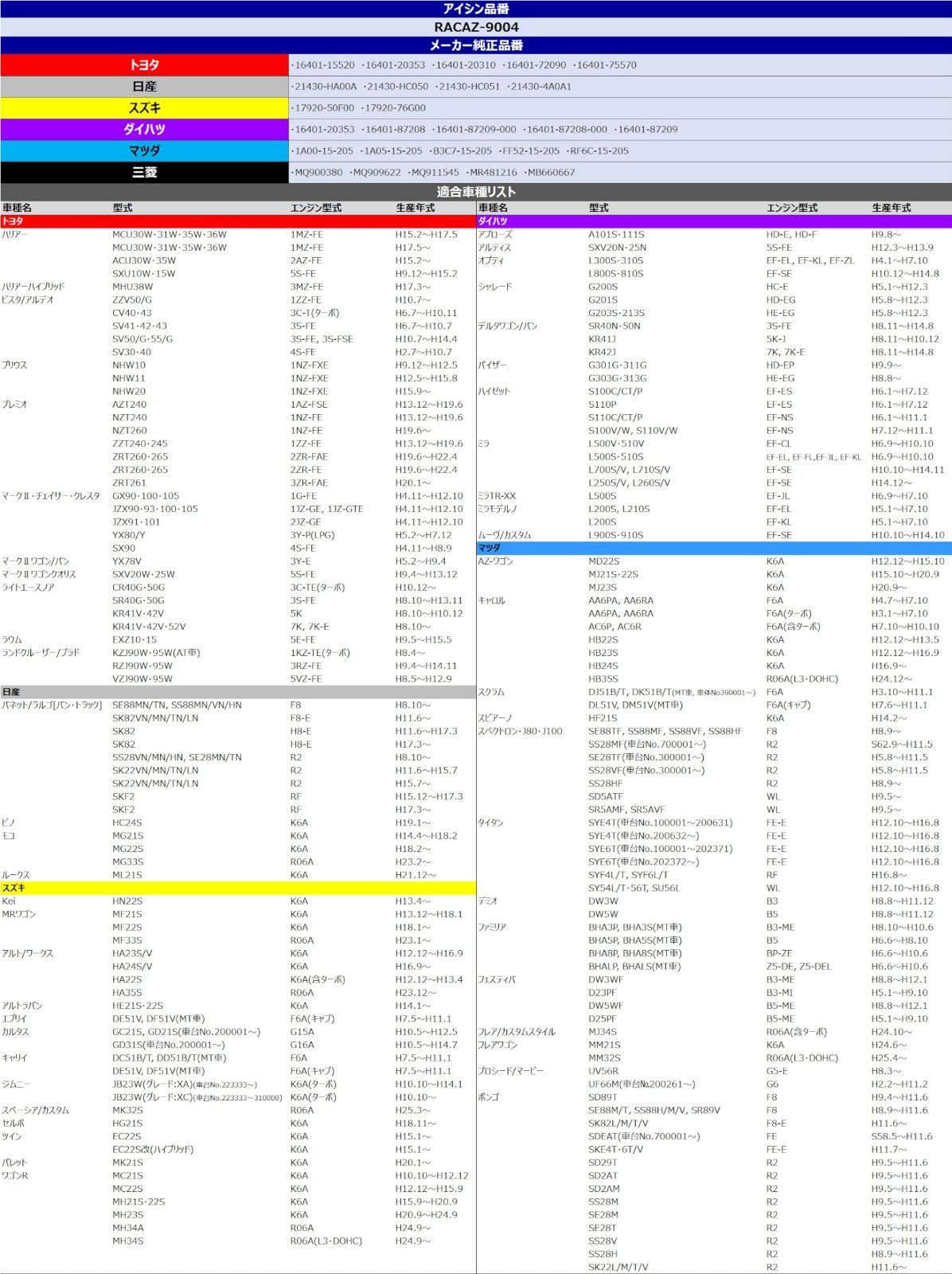The width and height of the screenshot is (952, 1274).
Task: Select the フェスティバ model name
Action: [x=497, y=980]
